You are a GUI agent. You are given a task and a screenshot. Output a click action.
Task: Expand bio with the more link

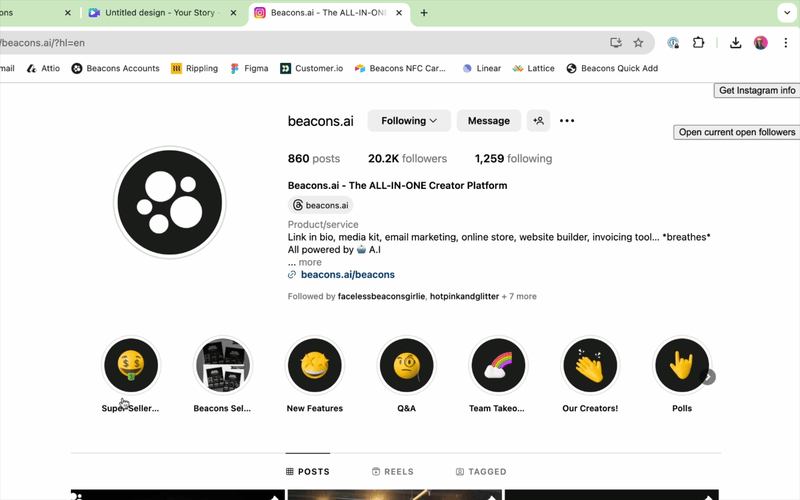(x=310, y=262)
